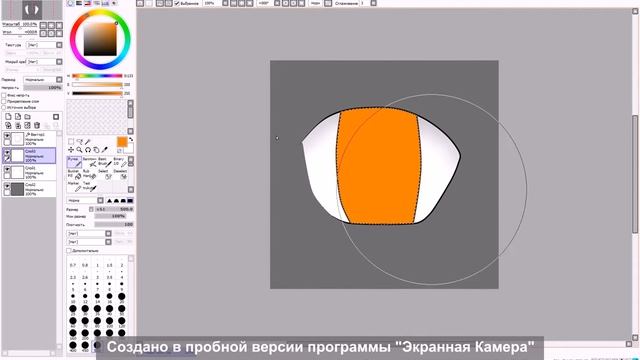Pick the rectangular selection tool
Image resolution: width=640 pixels, height=360 pixels.
(x=71, y=142)
